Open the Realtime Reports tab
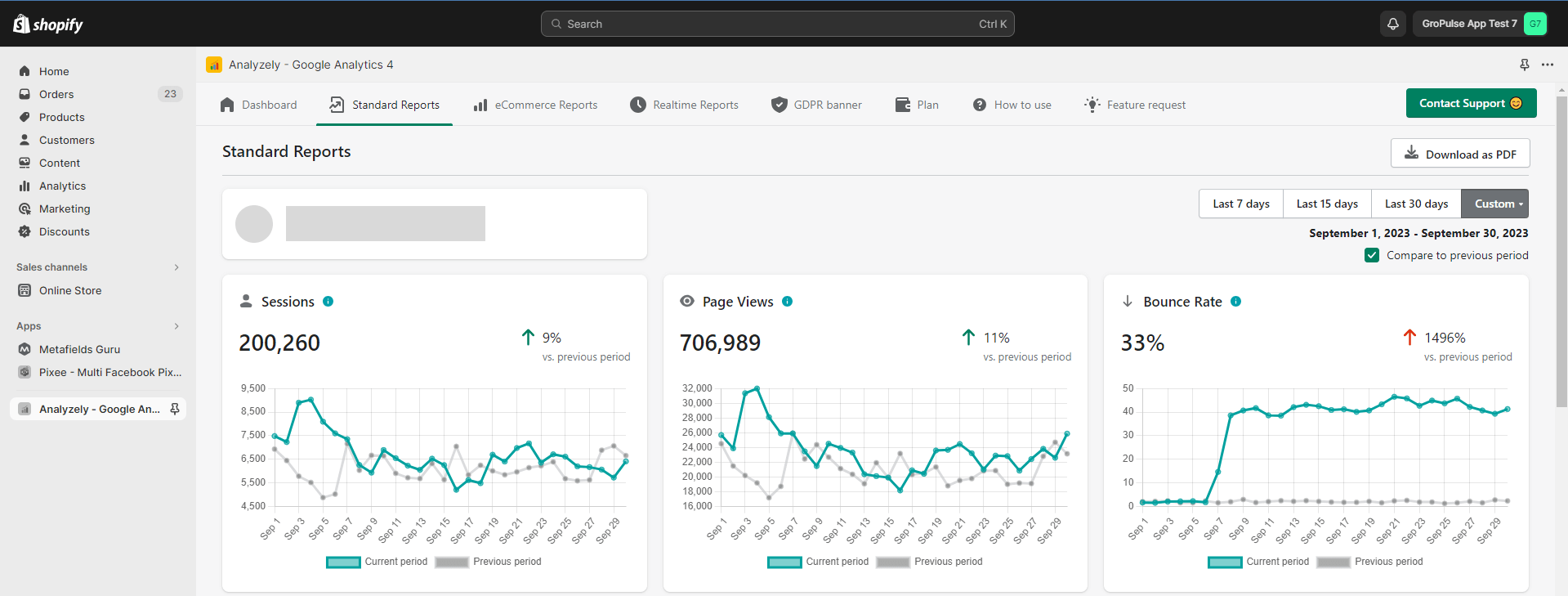The width and height of the screenshot is (1568, 596). point(685,105)
